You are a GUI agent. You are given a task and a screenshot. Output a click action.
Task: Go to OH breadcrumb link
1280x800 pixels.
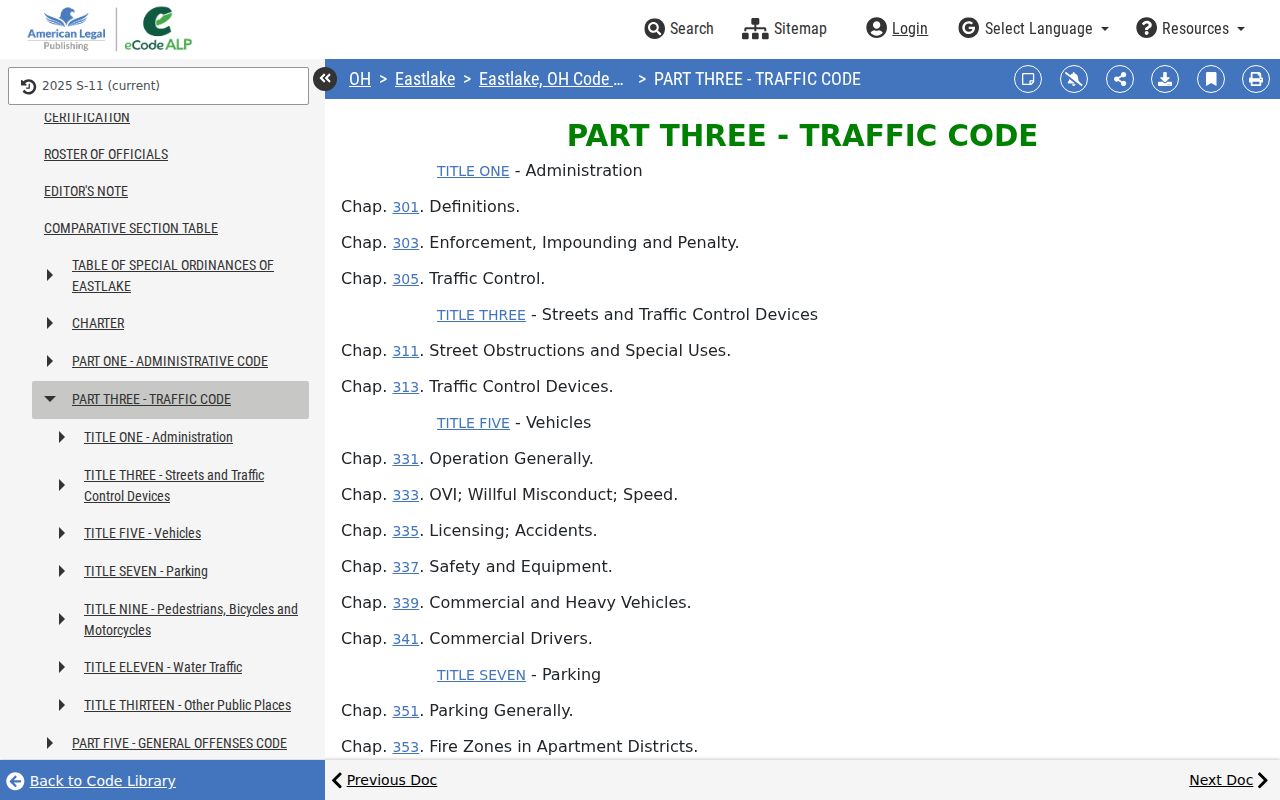[x=360, y=79]
